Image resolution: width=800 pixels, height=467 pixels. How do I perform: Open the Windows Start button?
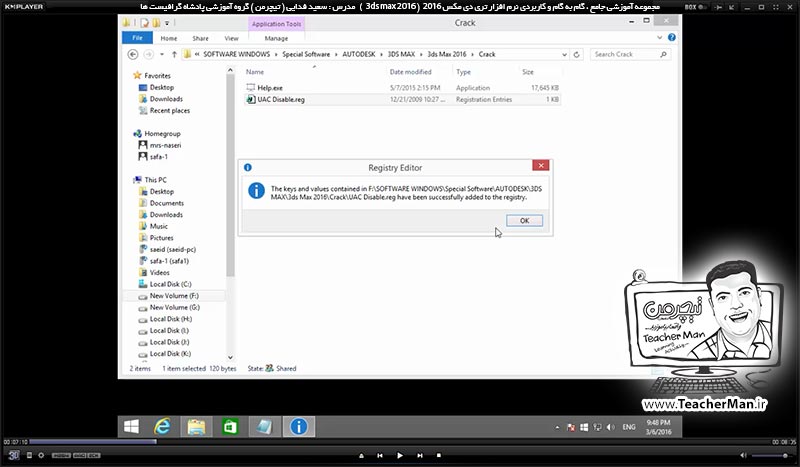(x=132, y=426)
